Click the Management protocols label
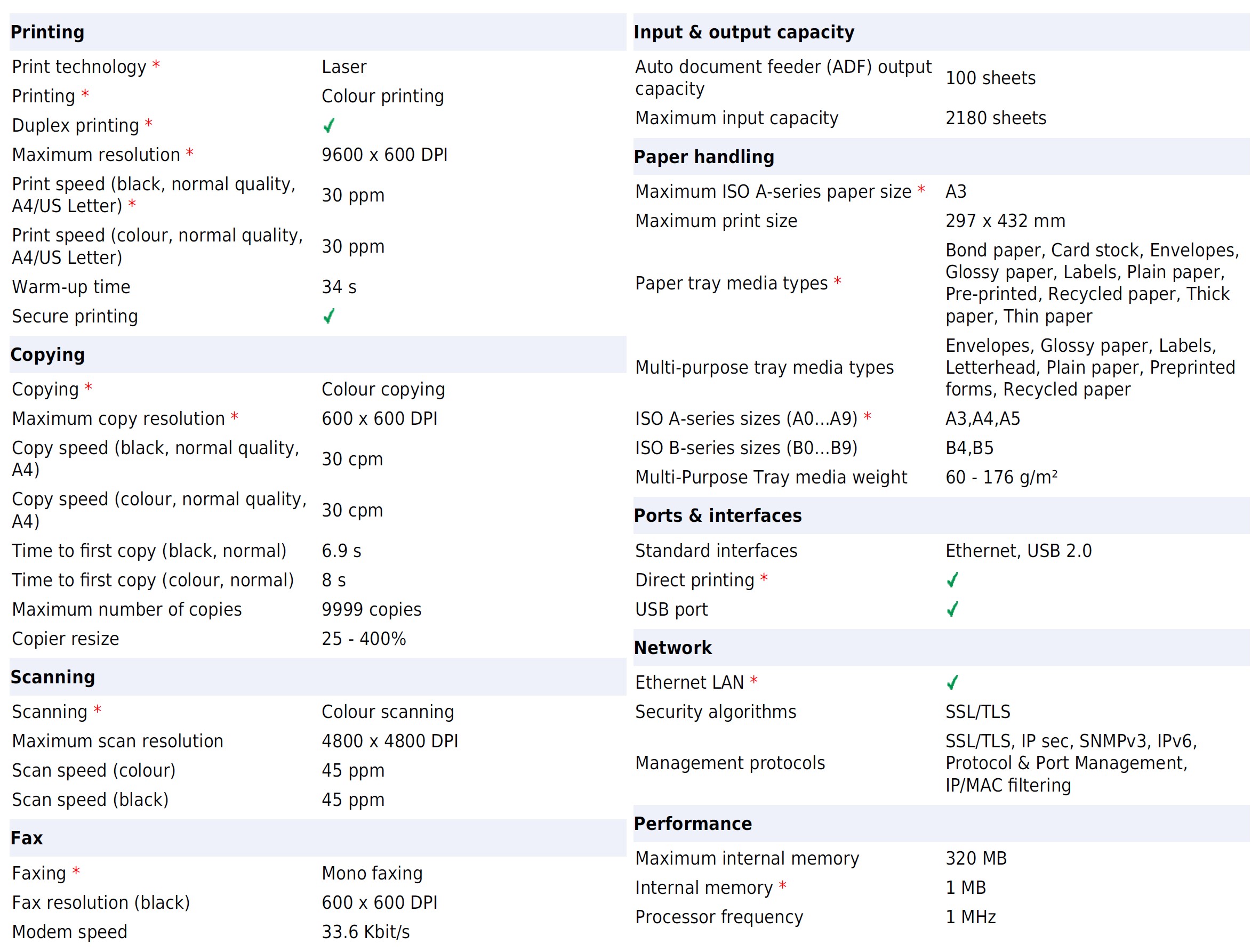The height and width of the screenshot is (952, 1251). click(729, 763)
